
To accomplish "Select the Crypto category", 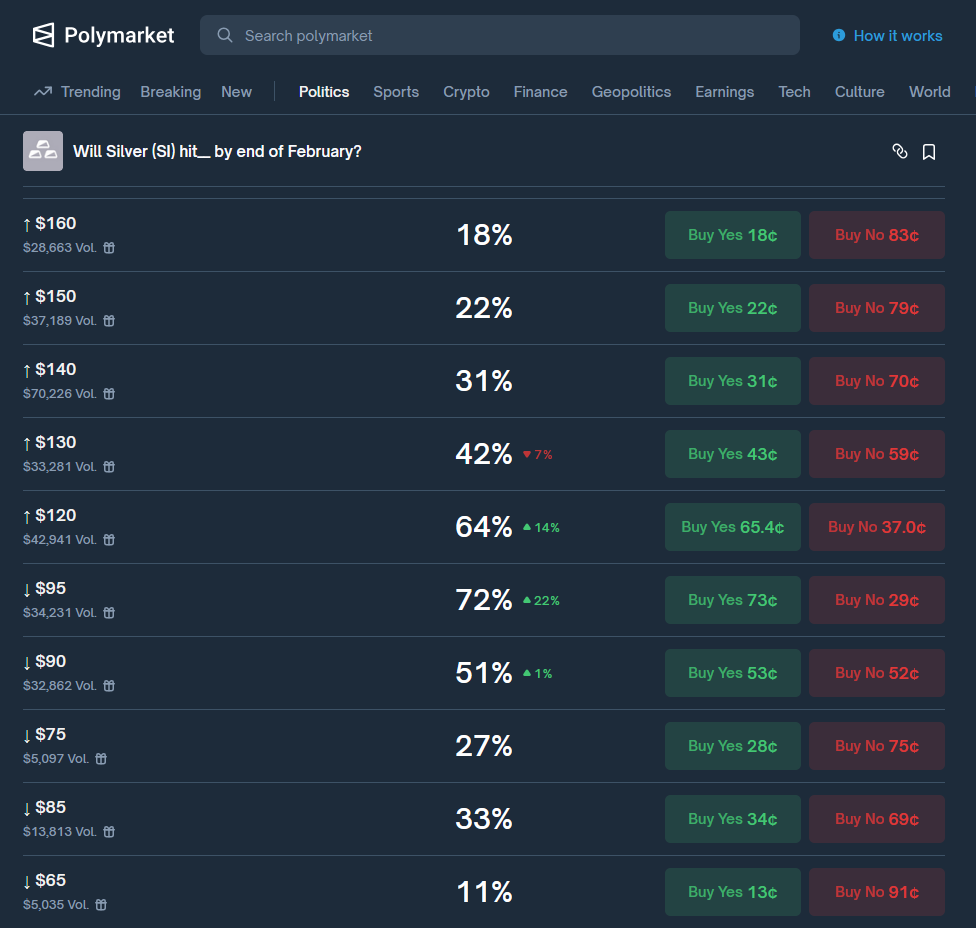I will point(466,91).
